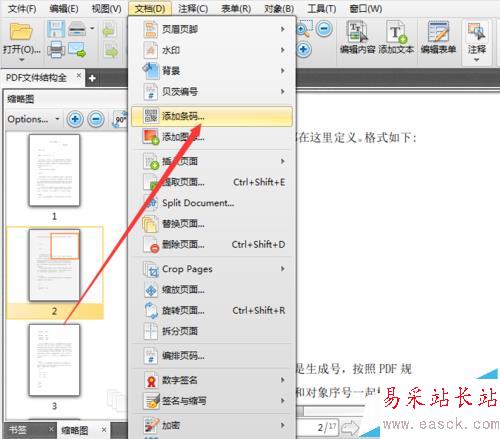Close the 书签 panel tab
This screenshot has width=500, height=439.
51,429
